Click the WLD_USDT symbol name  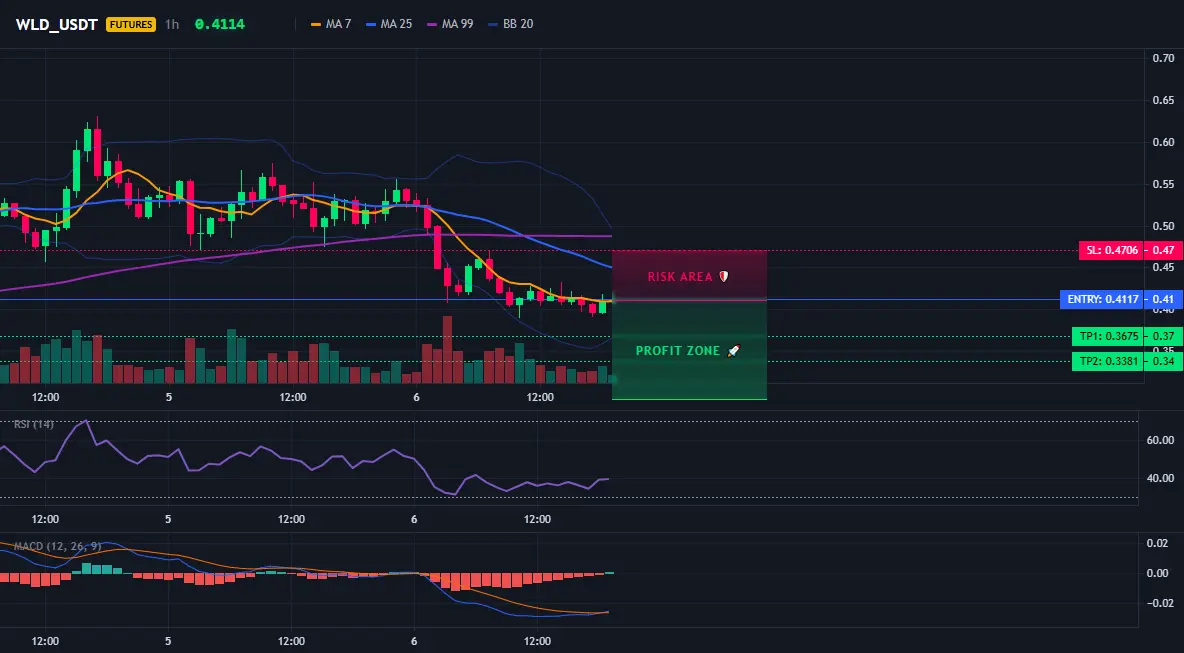click(x=57, y=24)
